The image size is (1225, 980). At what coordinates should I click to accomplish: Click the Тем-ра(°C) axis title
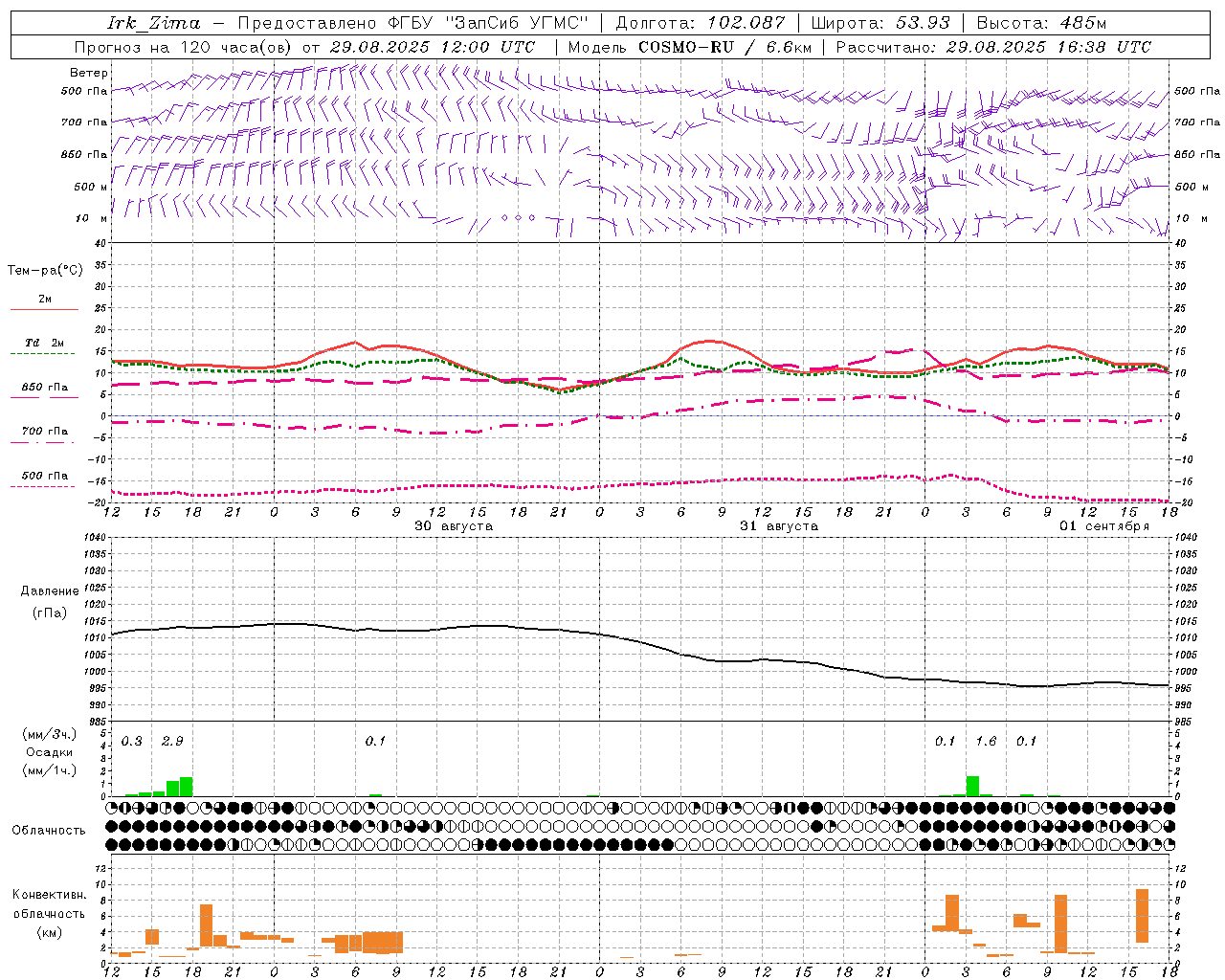tap(45, 271)
